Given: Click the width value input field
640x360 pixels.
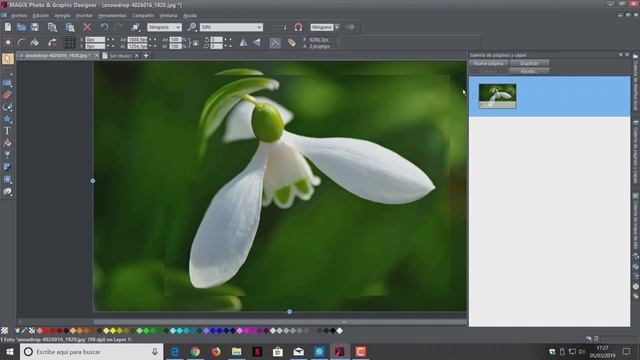Looking at the screenshot, I should click(138, 40).
